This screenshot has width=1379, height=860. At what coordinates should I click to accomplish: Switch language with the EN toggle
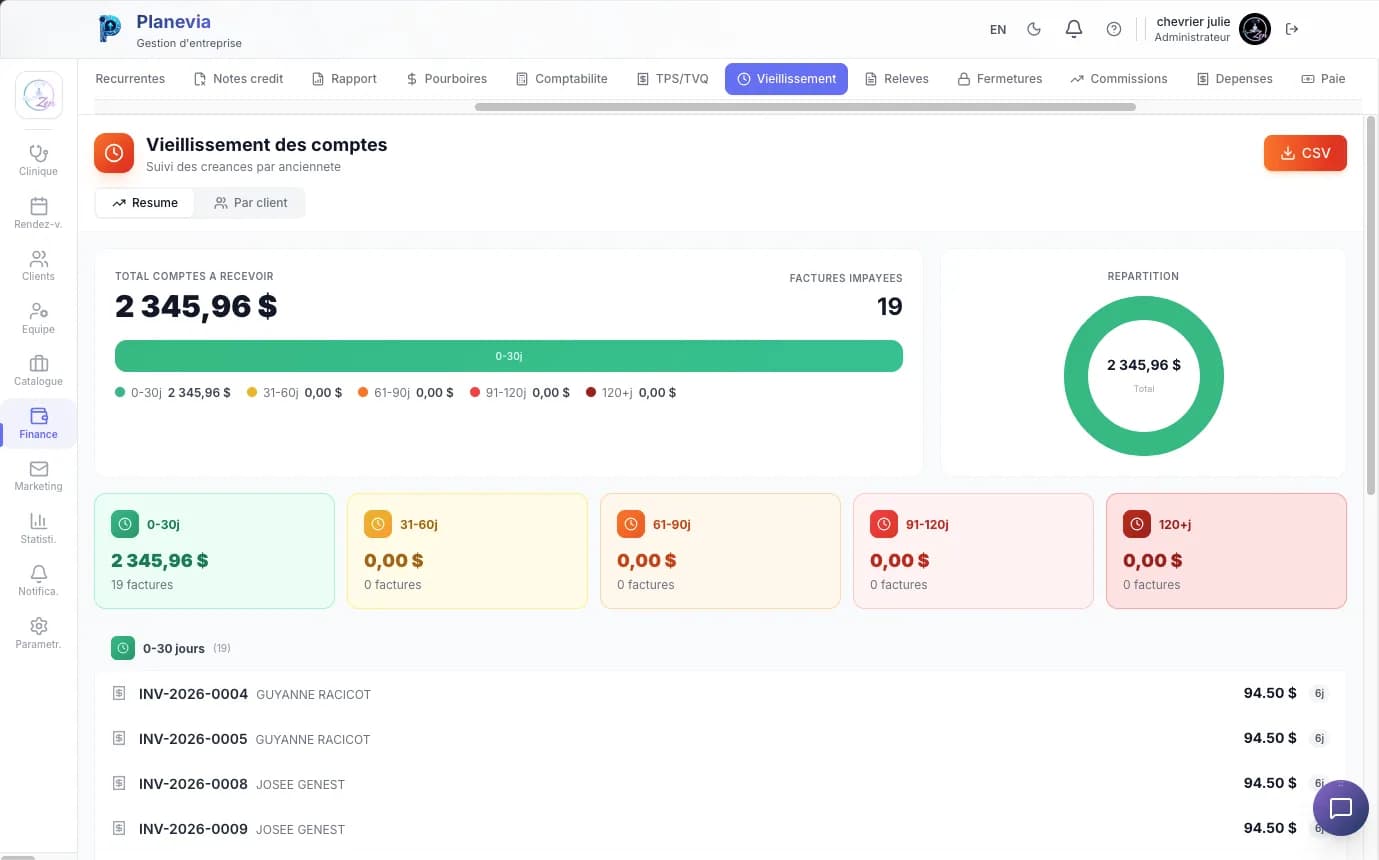pyautogui.click(x=998, y=29)
